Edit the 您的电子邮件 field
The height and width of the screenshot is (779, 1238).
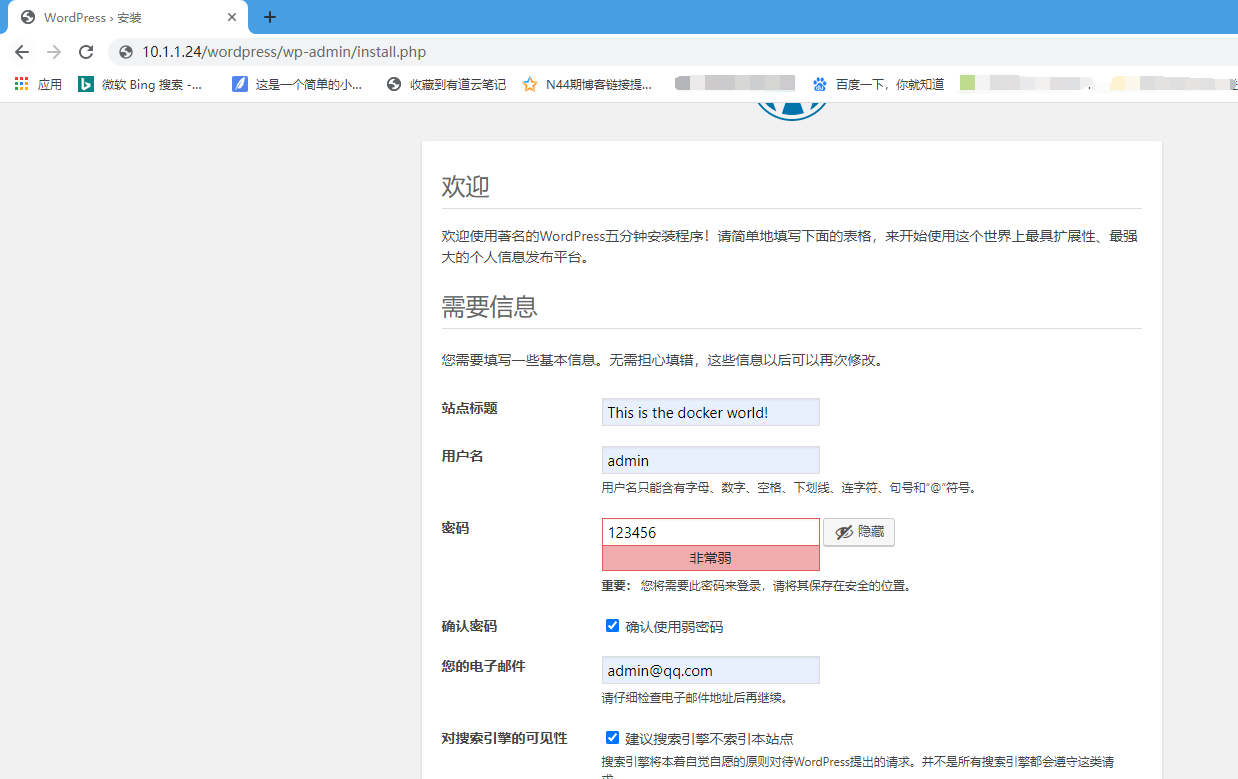click(x=711, y=670)
